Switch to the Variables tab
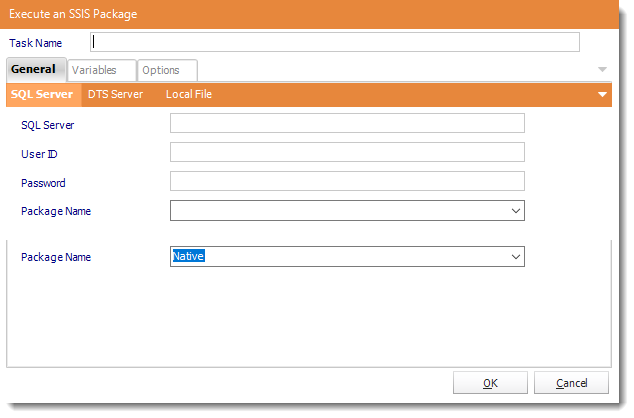This screenshot has width=634, height=418. (101, 70)
